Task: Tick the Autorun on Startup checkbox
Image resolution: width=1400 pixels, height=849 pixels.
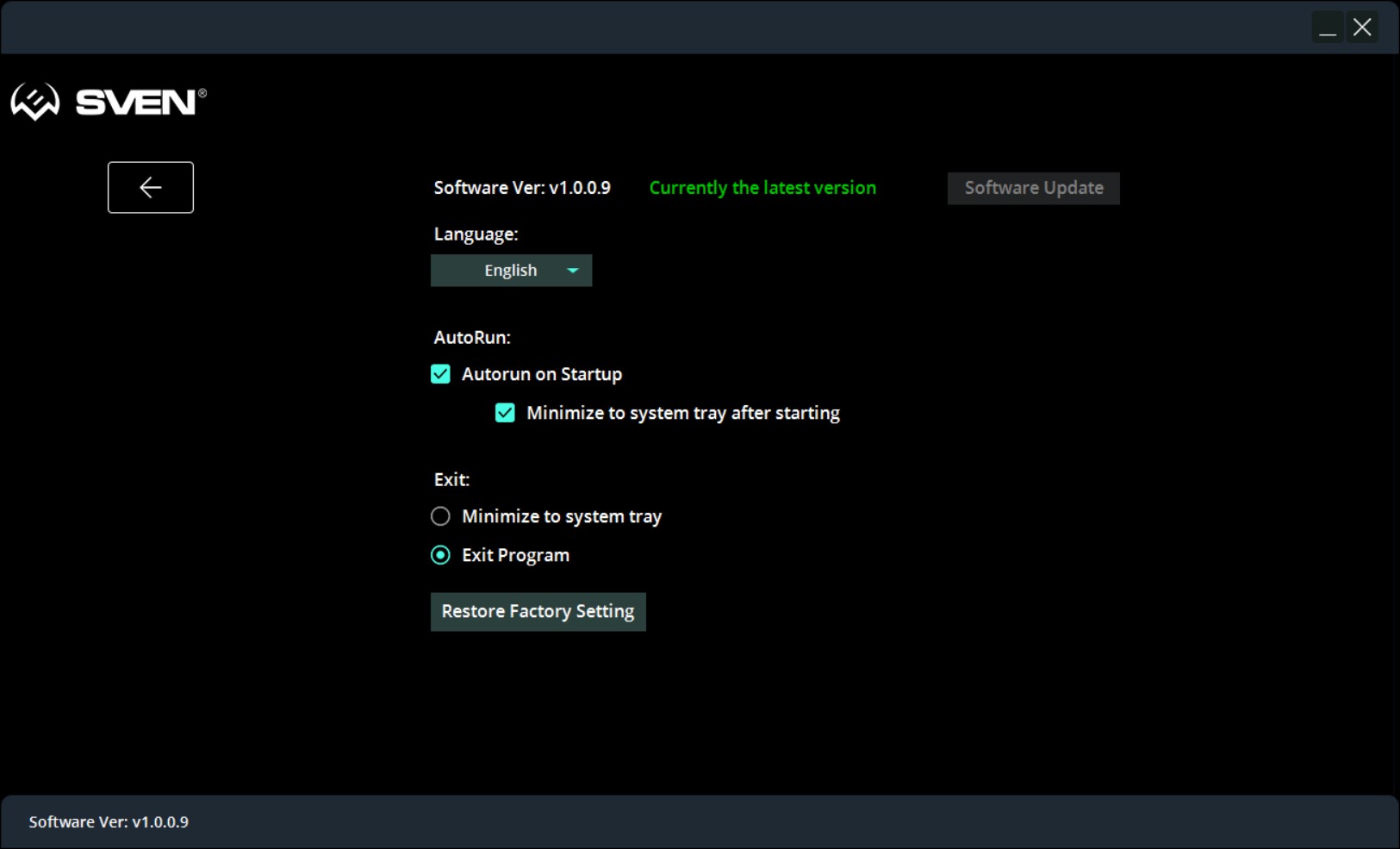Action: 440,374
